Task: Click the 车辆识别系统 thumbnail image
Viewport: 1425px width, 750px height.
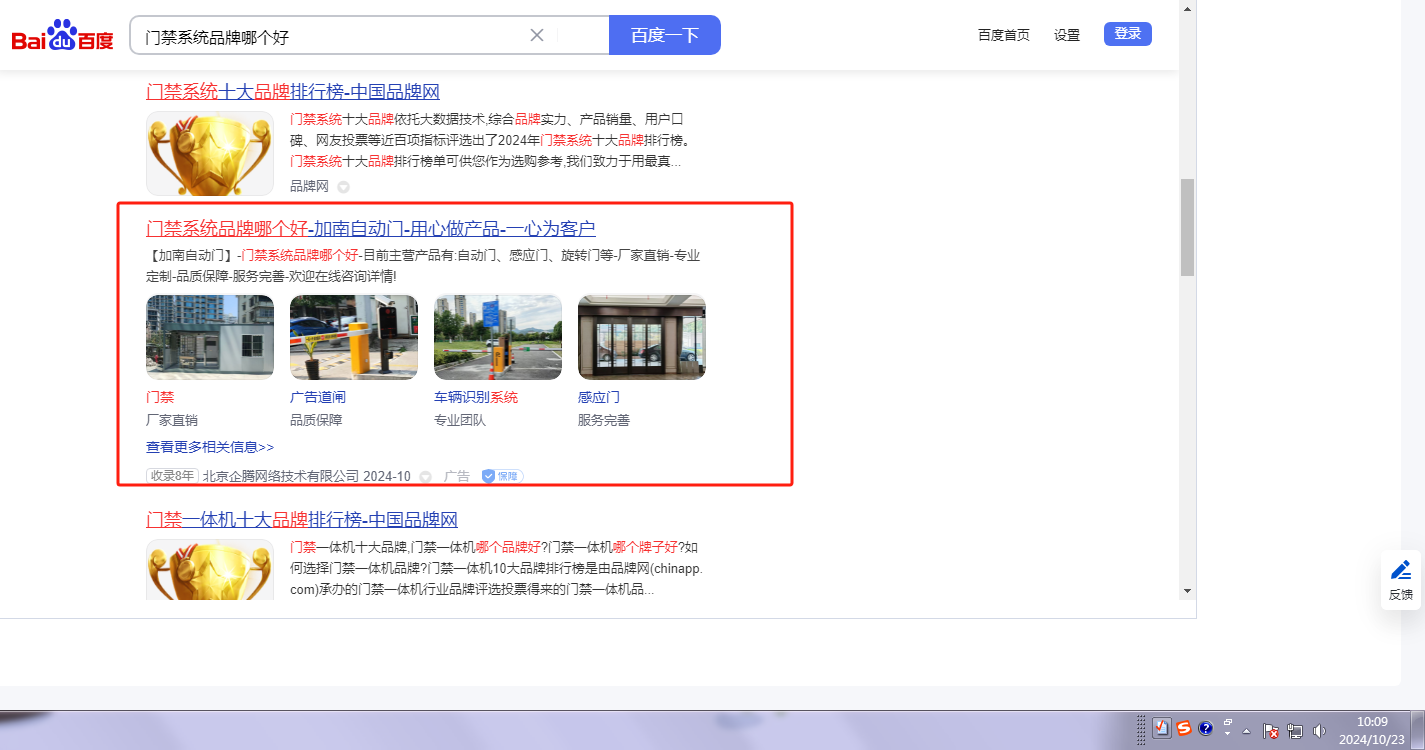Action: [498, 337]
